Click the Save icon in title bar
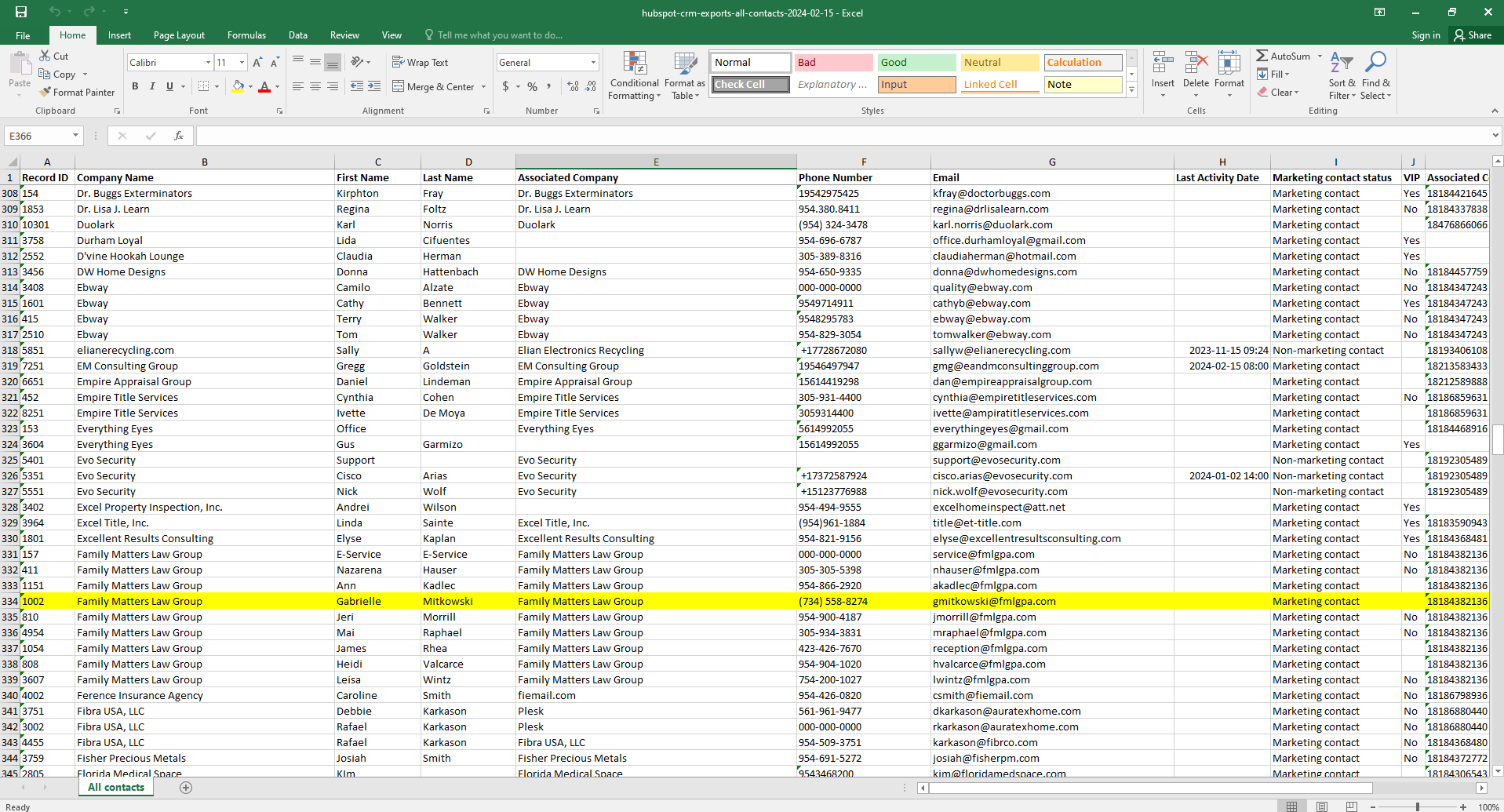1504x812 pixels. point(21,12)
